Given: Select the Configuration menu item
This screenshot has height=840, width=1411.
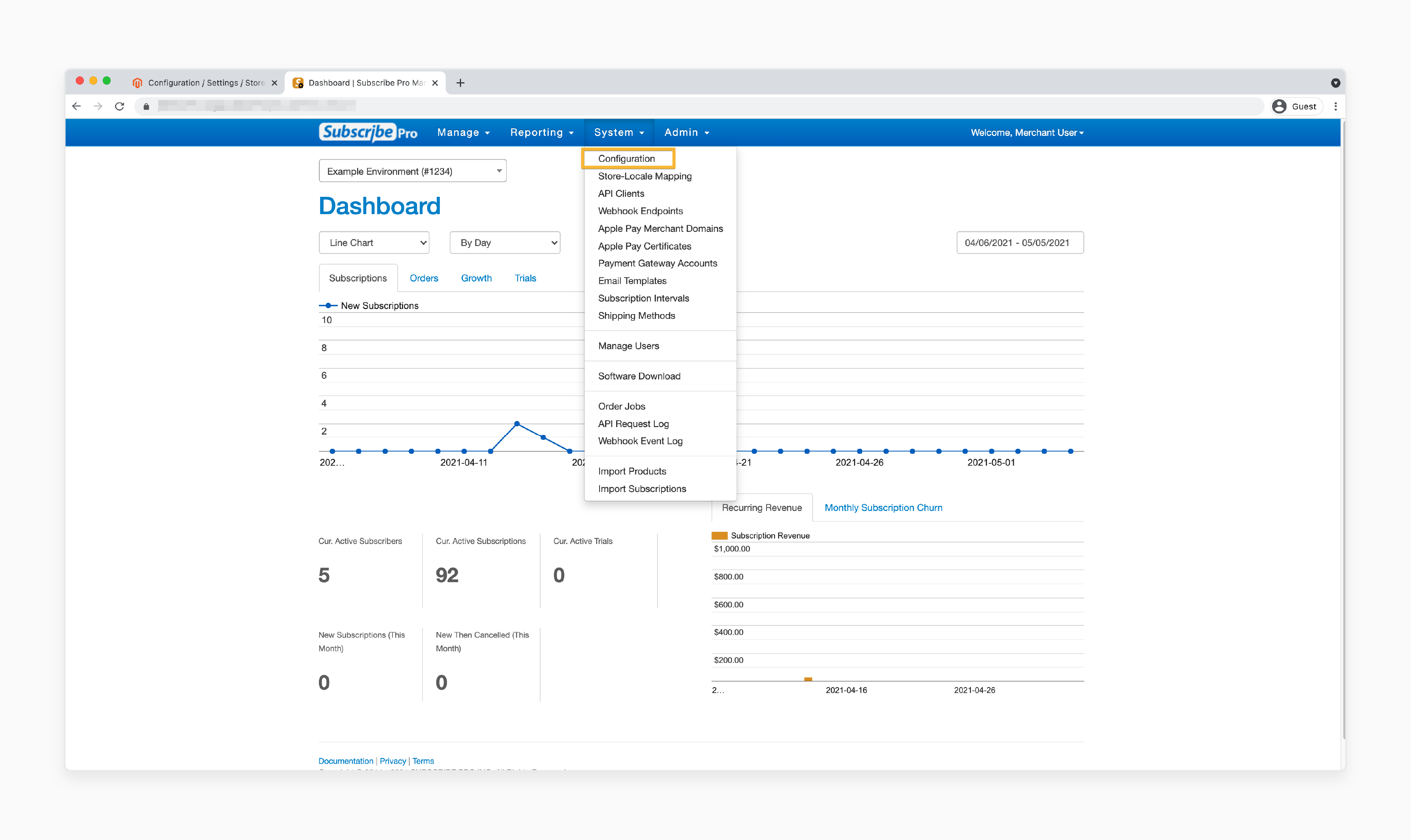Looking at the screenshot, I should 627,158.
